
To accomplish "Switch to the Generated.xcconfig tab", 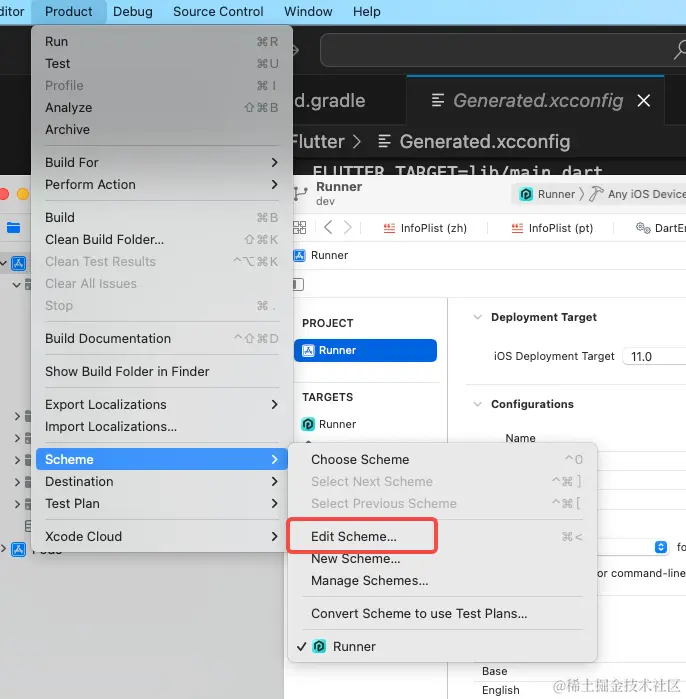I will [x=538, y=101].
